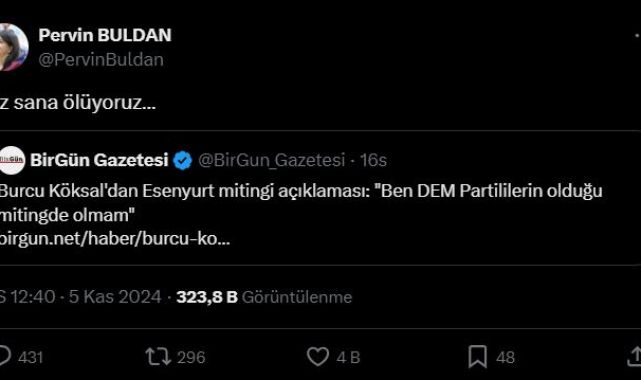Open the @BirGun_Gazetesi handle
This screenshot has height=380, width=641.
(x=271, y=160)
